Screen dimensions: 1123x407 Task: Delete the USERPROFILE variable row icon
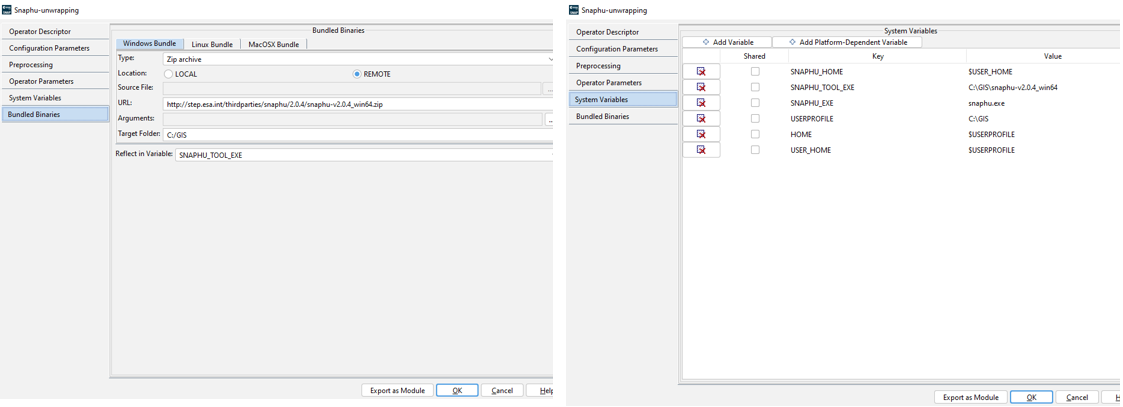pyautogui.click(x=701, y=118)
